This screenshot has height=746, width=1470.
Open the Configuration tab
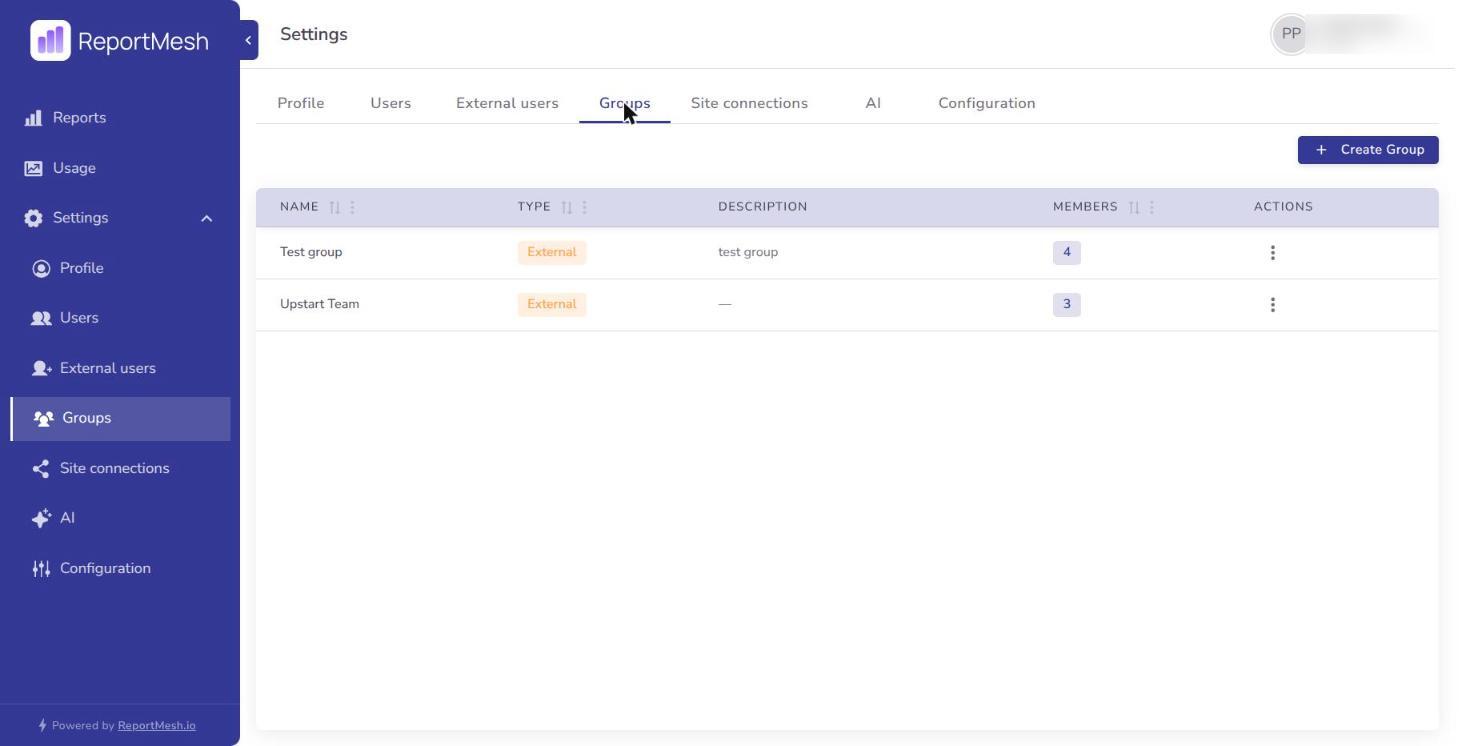986,103
